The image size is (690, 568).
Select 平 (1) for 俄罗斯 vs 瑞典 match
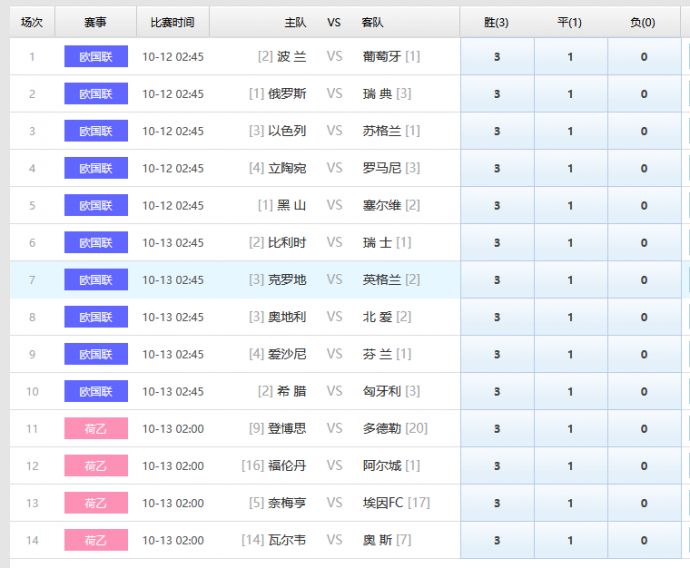point(571,94)
